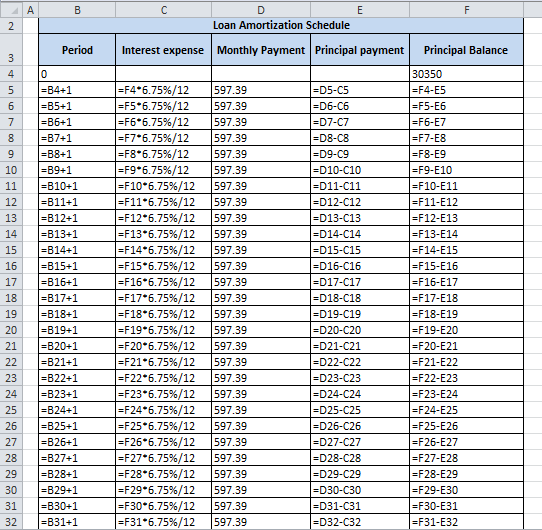Select row 4 header
542x530 pixels.
click(11, 74)
